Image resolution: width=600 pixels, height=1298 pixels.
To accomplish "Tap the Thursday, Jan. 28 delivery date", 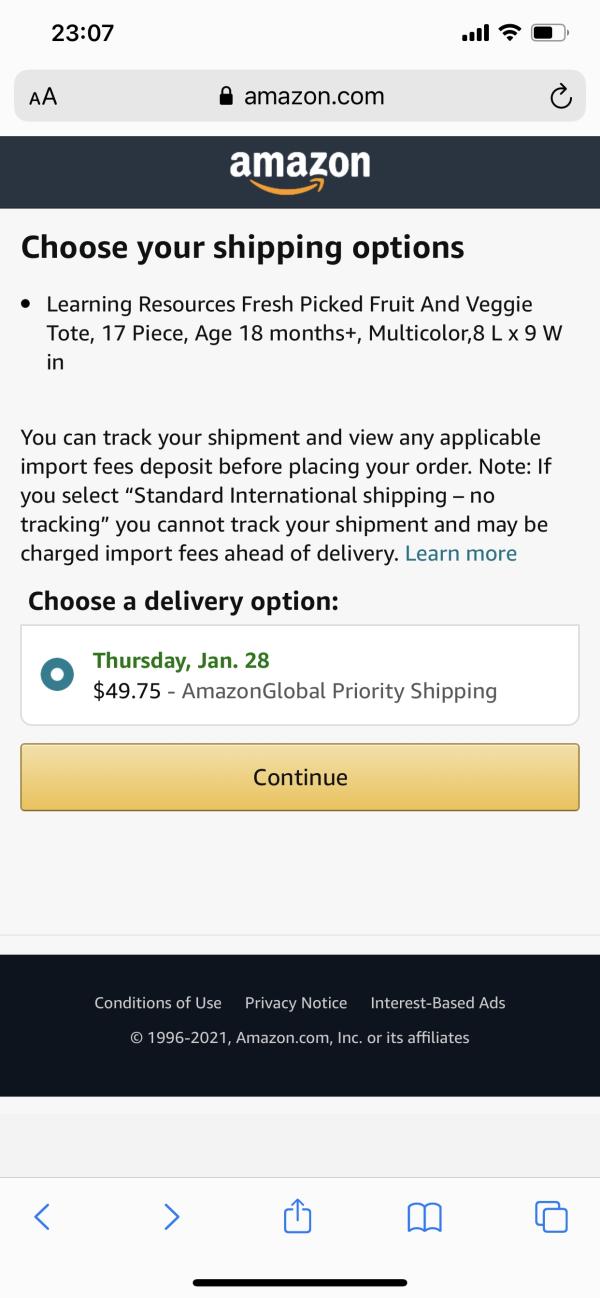I will (x=181, y=660).
